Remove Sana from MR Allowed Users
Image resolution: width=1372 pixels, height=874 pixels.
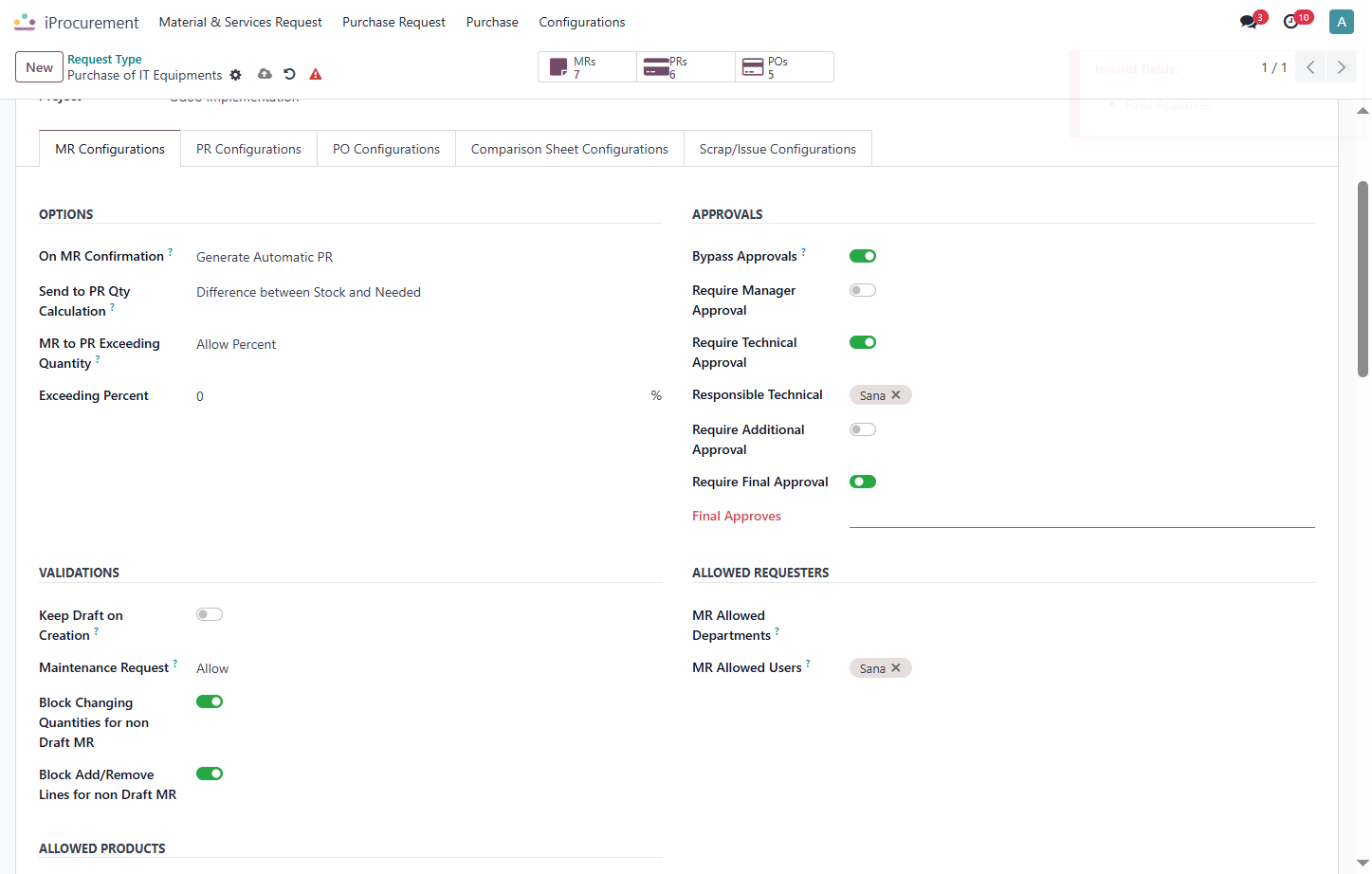tap(896, 668)
